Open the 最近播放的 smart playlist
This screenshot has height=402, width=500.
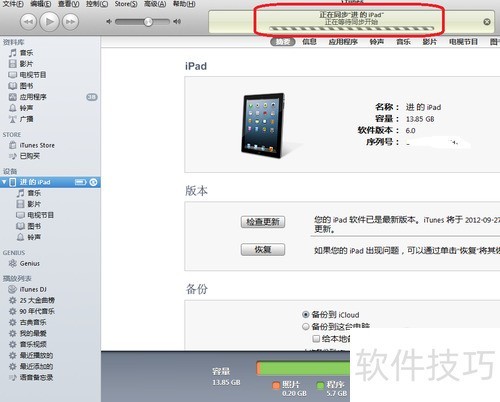36,355
